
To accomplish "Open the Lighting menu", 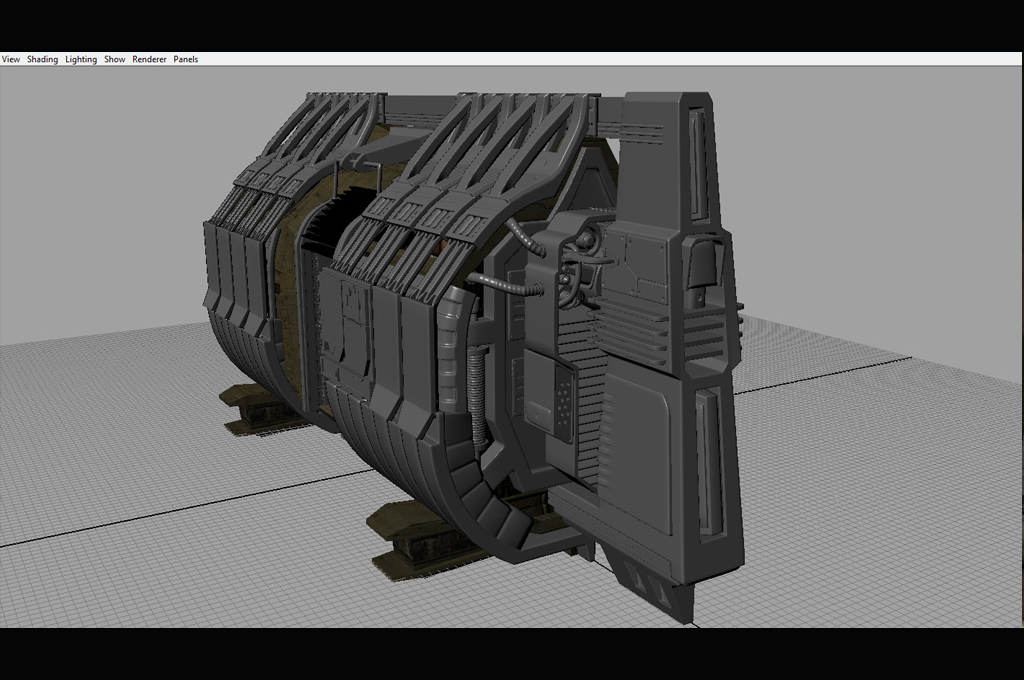I will click(x=81, y=59).
